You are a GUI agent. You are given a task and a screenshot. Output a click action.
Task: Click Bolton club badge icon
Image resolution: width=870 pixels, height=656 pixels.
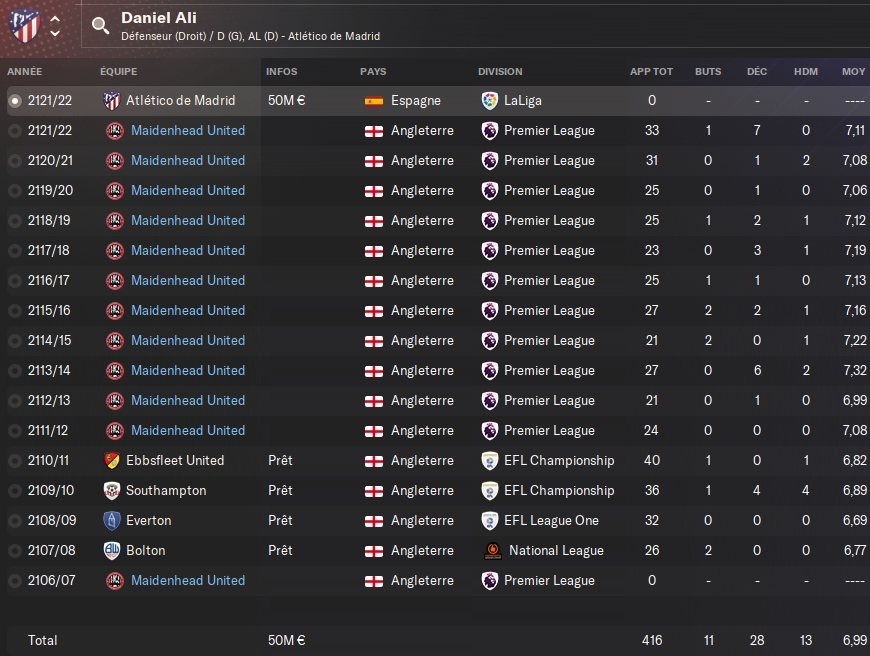112,551
